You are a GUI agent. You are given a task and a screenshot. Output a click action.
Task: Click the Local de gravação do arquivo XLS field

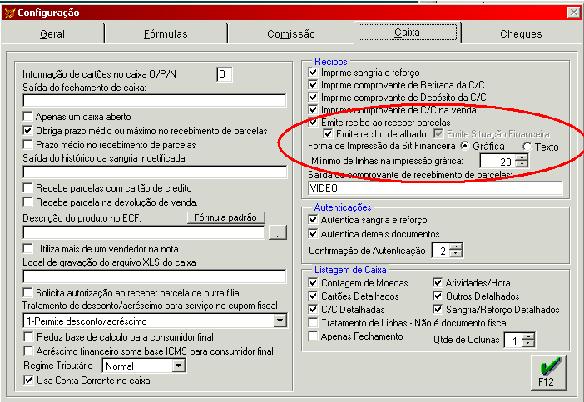[x=154, y=276]
